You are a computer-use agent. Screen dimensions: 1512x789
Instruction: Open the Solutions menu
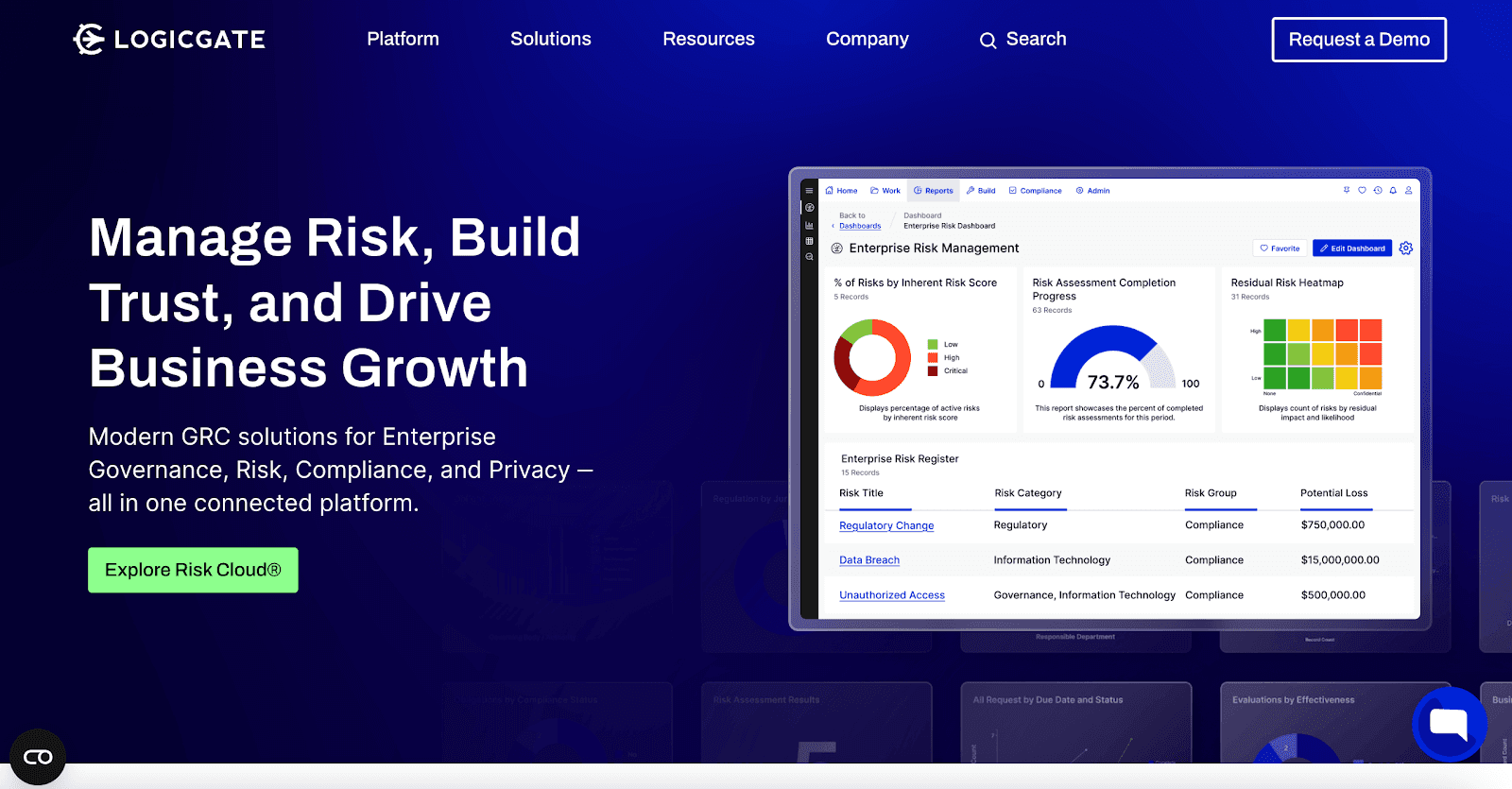551,39
